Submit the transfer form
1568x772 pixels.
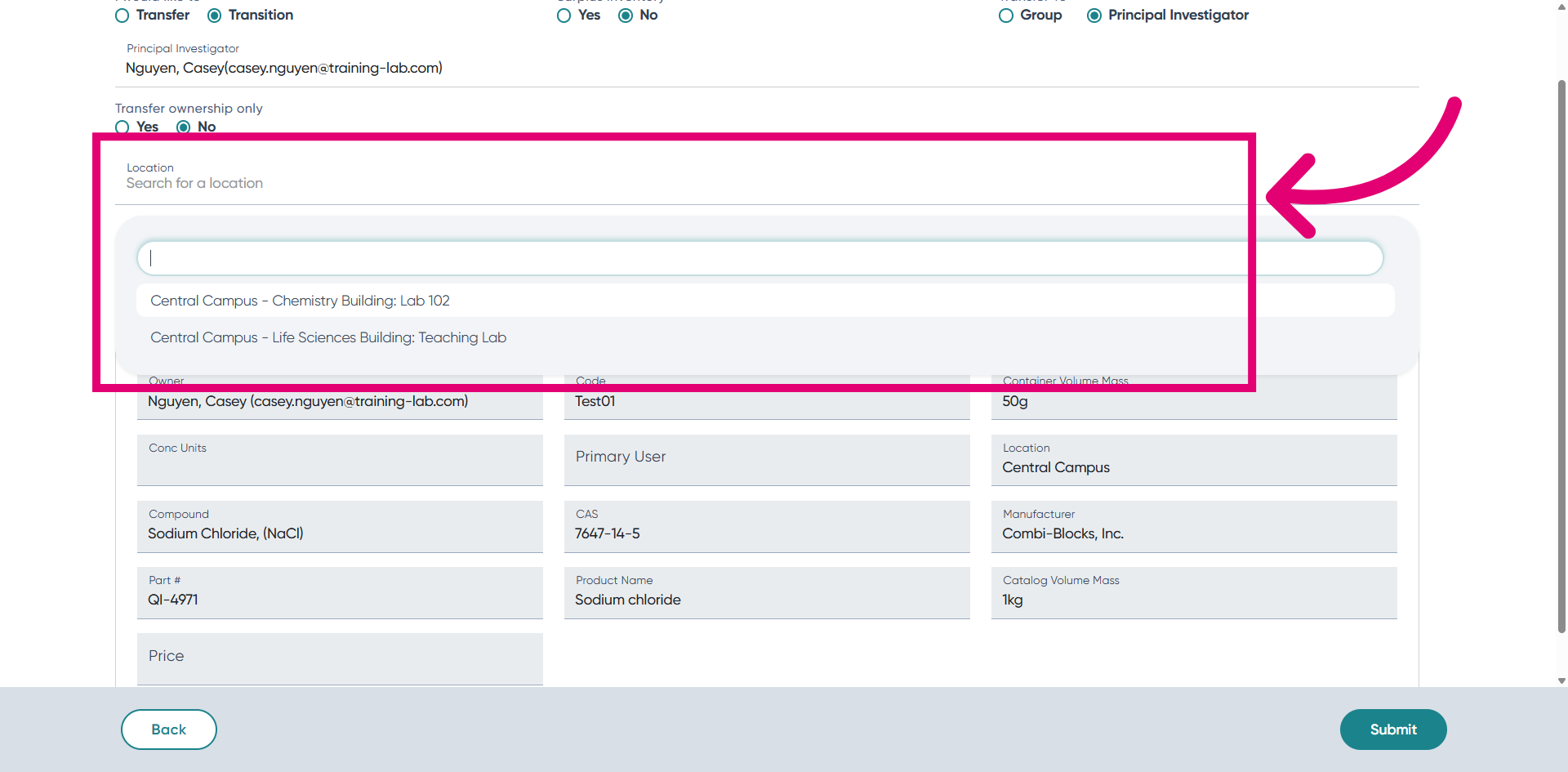[x=1393, y=730]
